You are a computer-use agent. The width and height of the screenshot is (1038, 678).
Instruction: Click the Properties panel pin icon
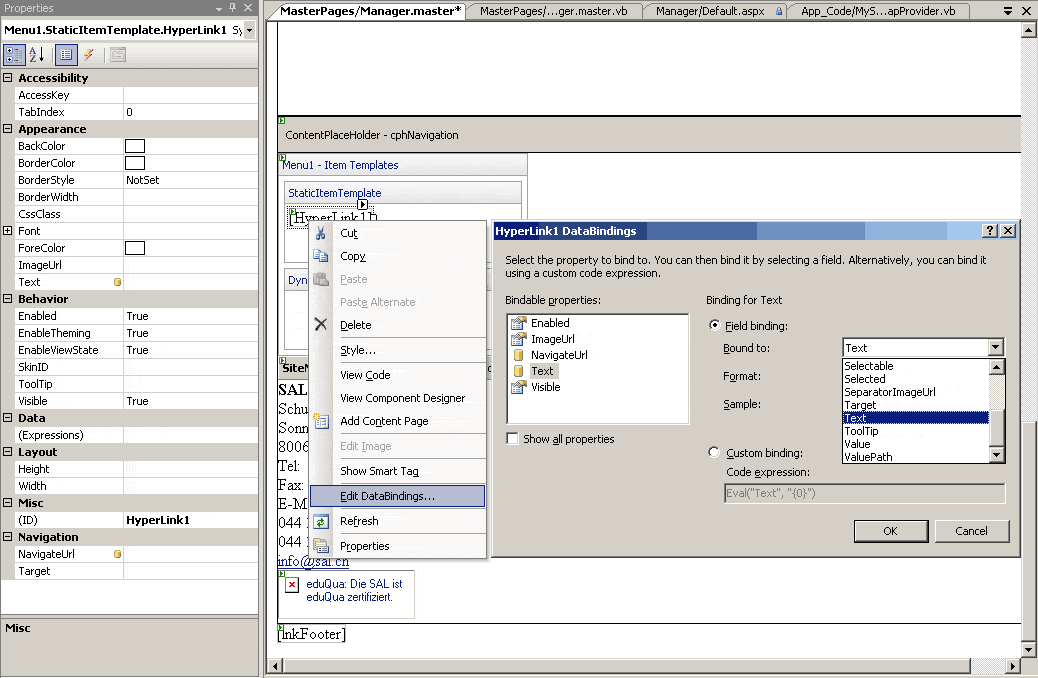(232, 7)
